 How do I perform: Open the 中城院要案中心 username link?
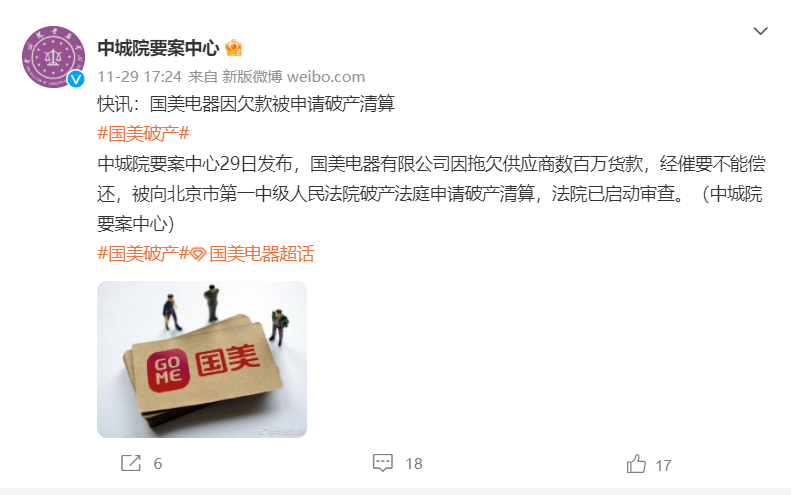coord(158,48)
